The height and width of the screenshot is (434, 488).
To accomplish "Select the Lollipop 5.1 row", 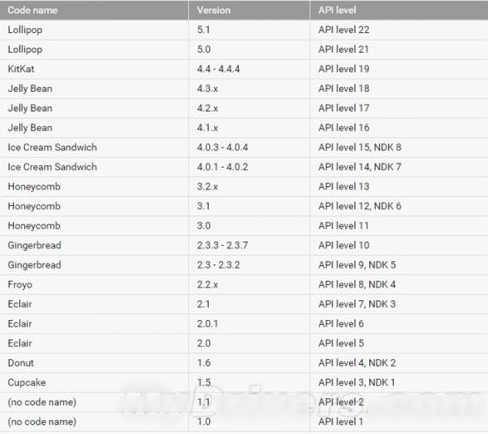I will 244,30.
